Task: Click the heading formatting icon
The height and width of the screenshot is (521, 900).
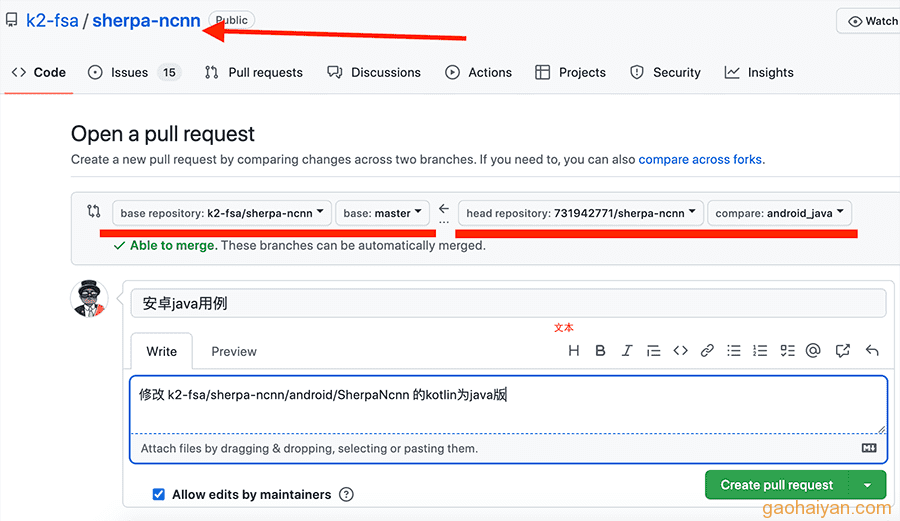Action: click(x=573, y=351)
